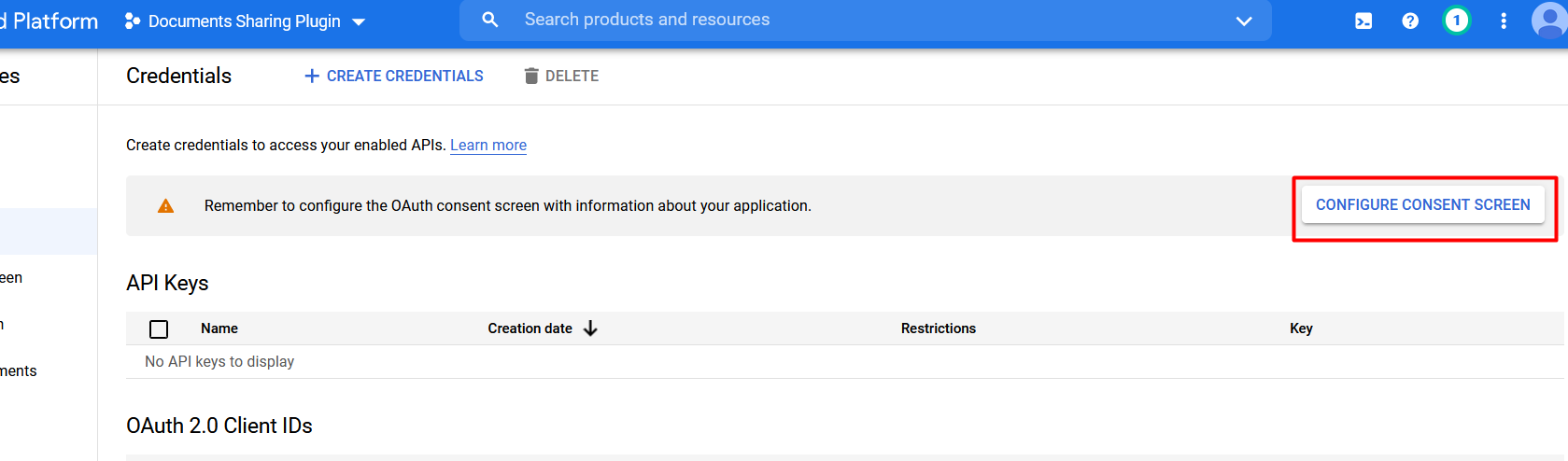Expand the search bar dropdown chevron
The width and height of the screenshot is (1568, 461).
1244,21
